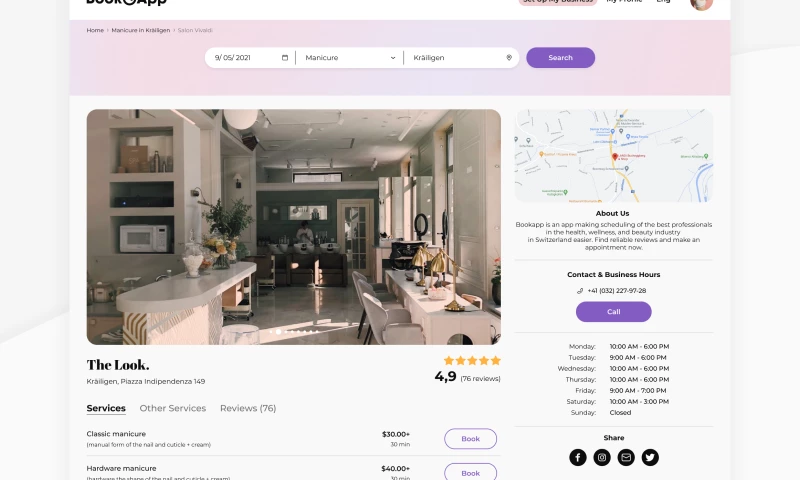
Task: Click the phone icon beside the number
Action: (x=580, y=291)
